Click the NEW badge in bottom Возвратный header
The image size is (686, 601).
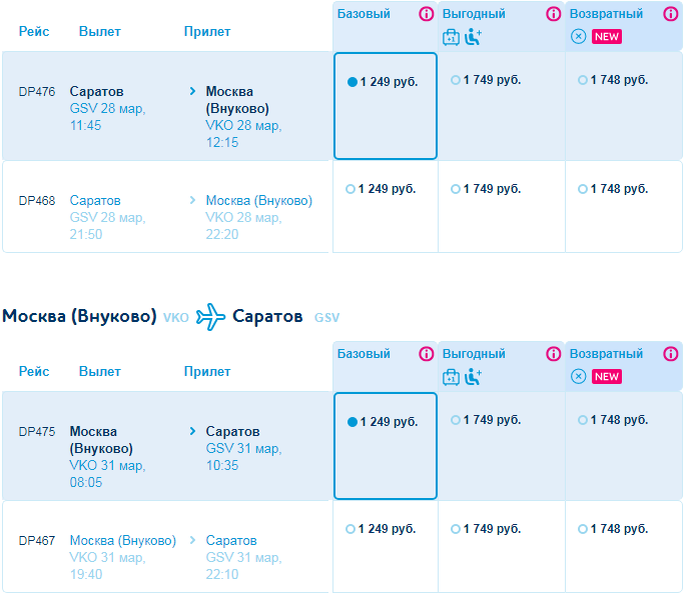(x=607, y=377)
